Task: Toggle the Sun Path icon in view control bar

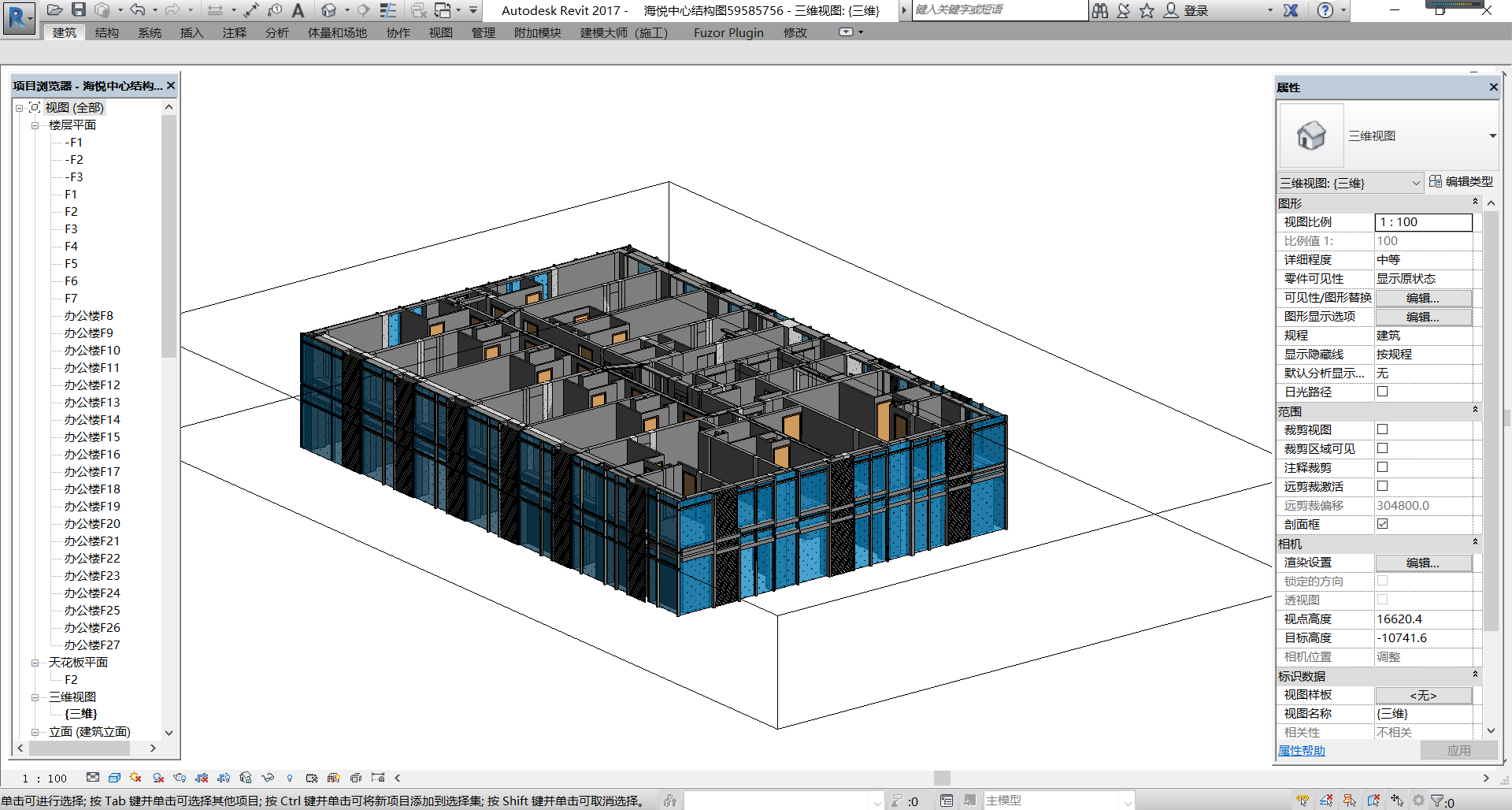Action: [136, 778]
